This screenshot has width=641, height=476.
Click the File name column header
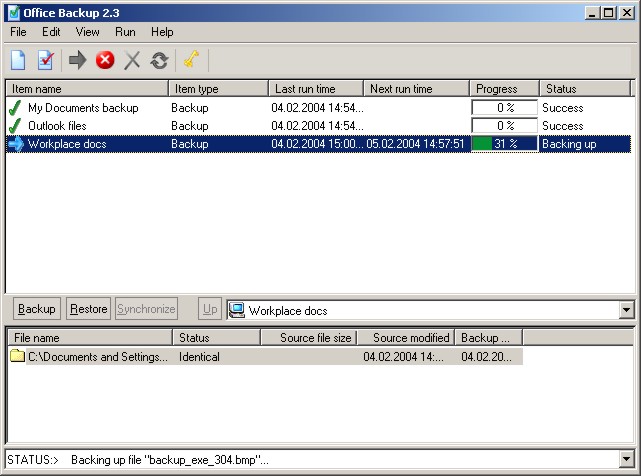[90, 338]
